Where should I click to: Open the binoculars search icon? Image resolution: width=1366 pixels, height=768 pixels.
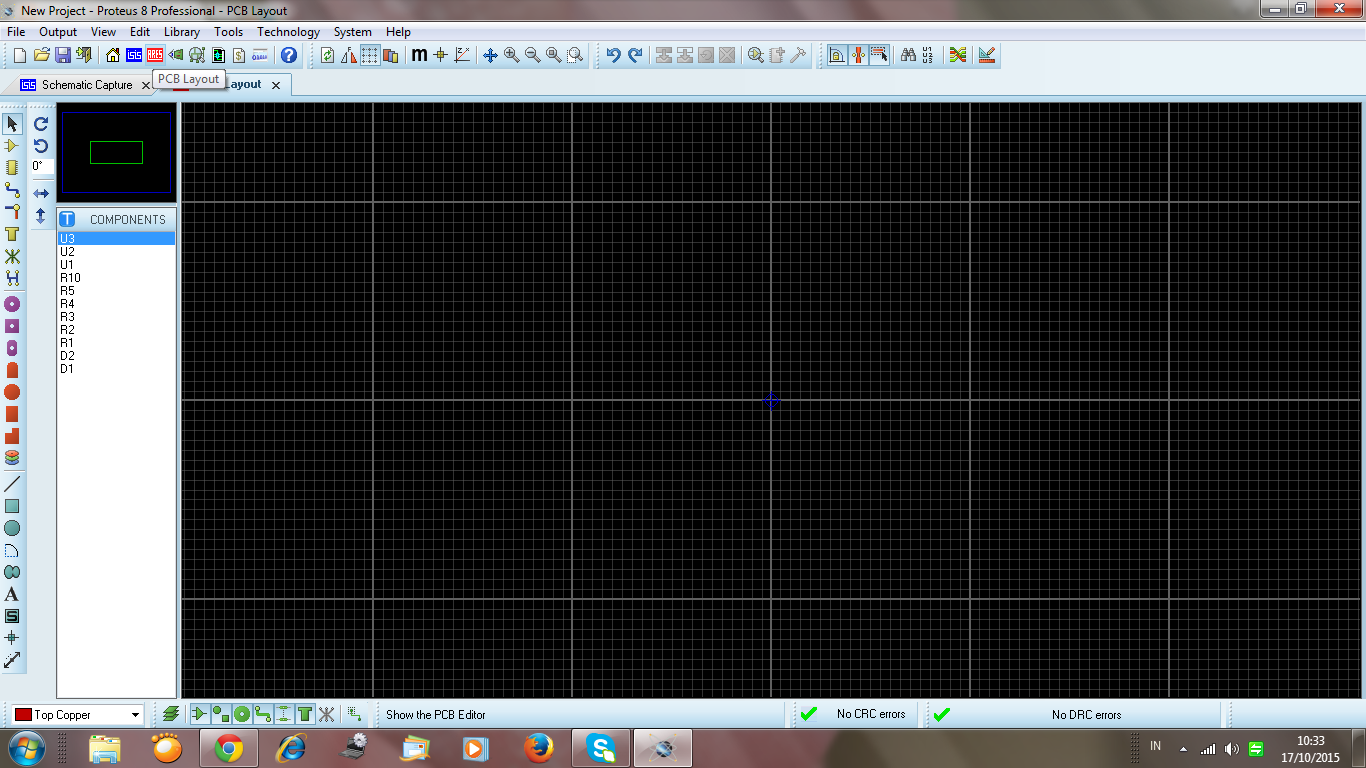pos(908,55)
